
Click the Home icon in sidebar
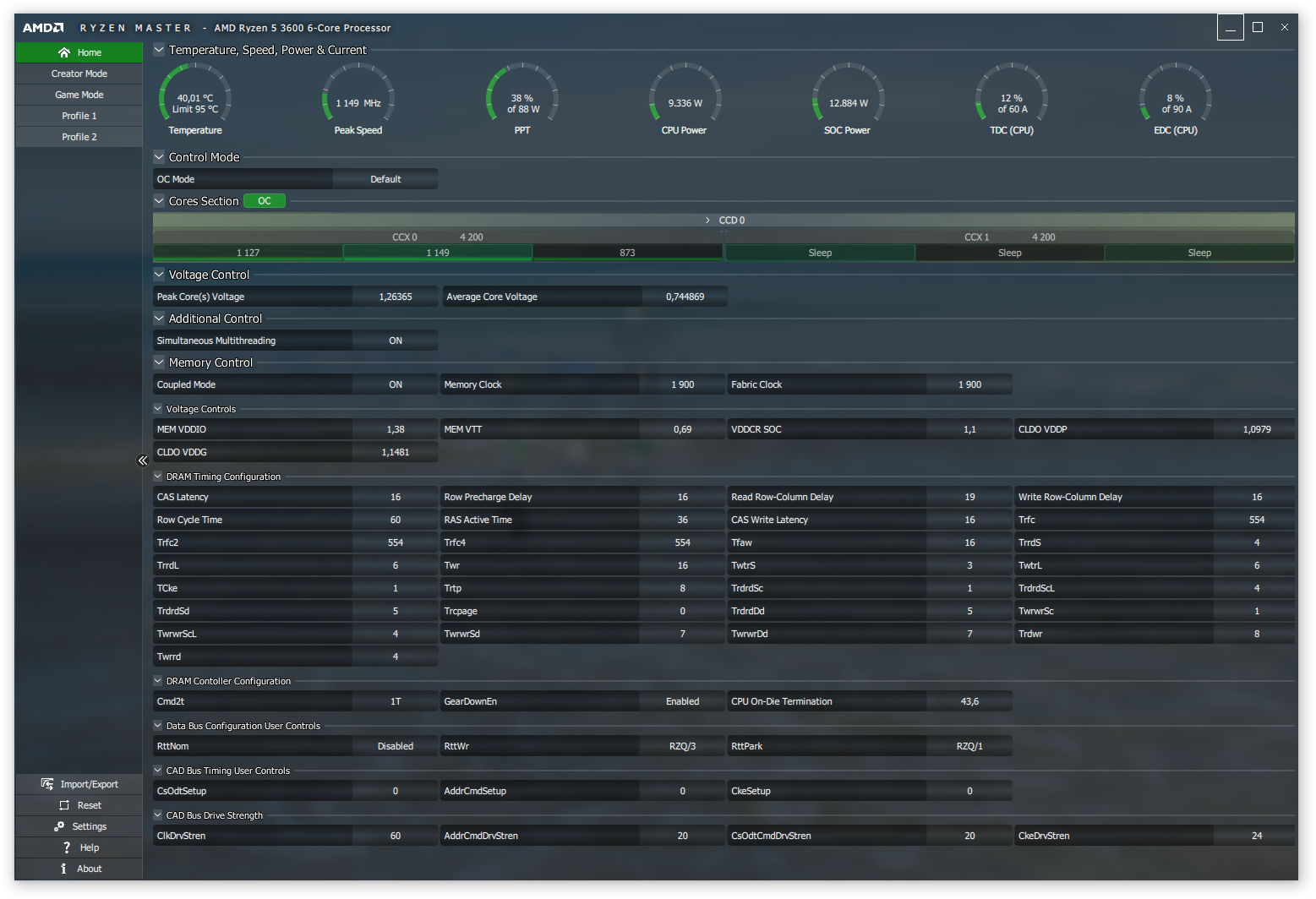tap(64, 52)
